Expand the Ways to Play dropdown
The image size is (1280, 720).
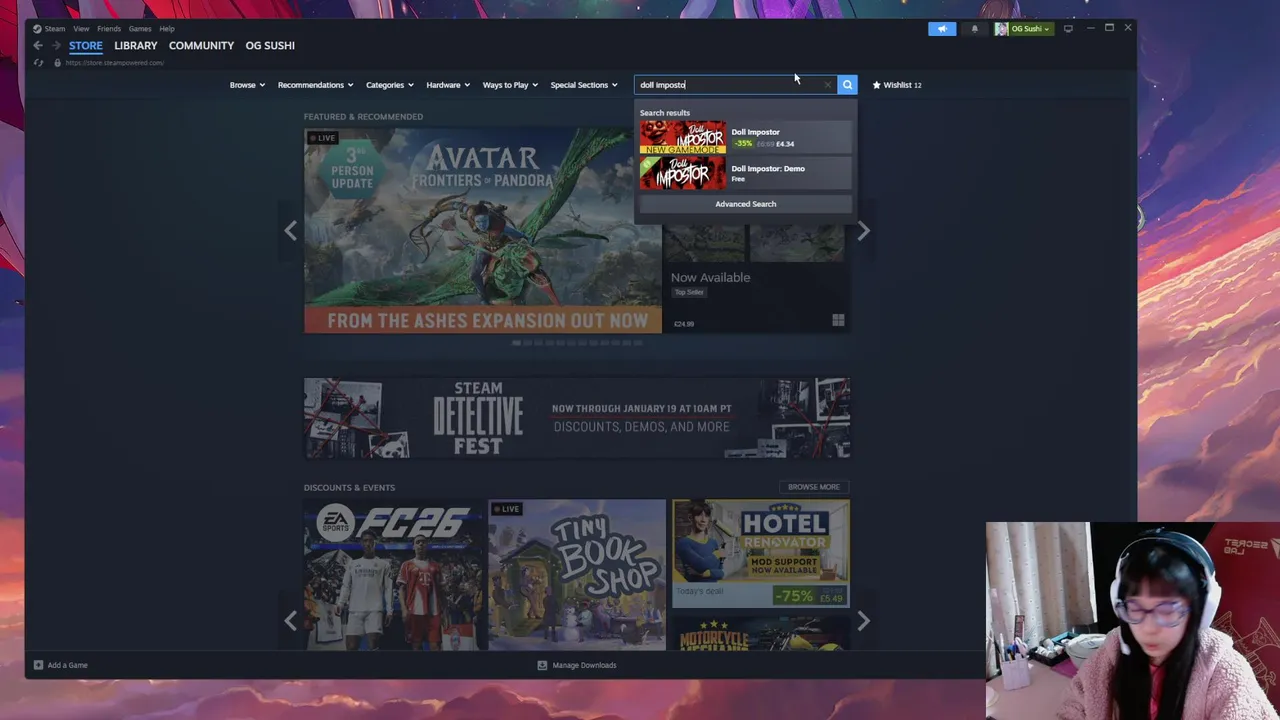tap(510, 85)
